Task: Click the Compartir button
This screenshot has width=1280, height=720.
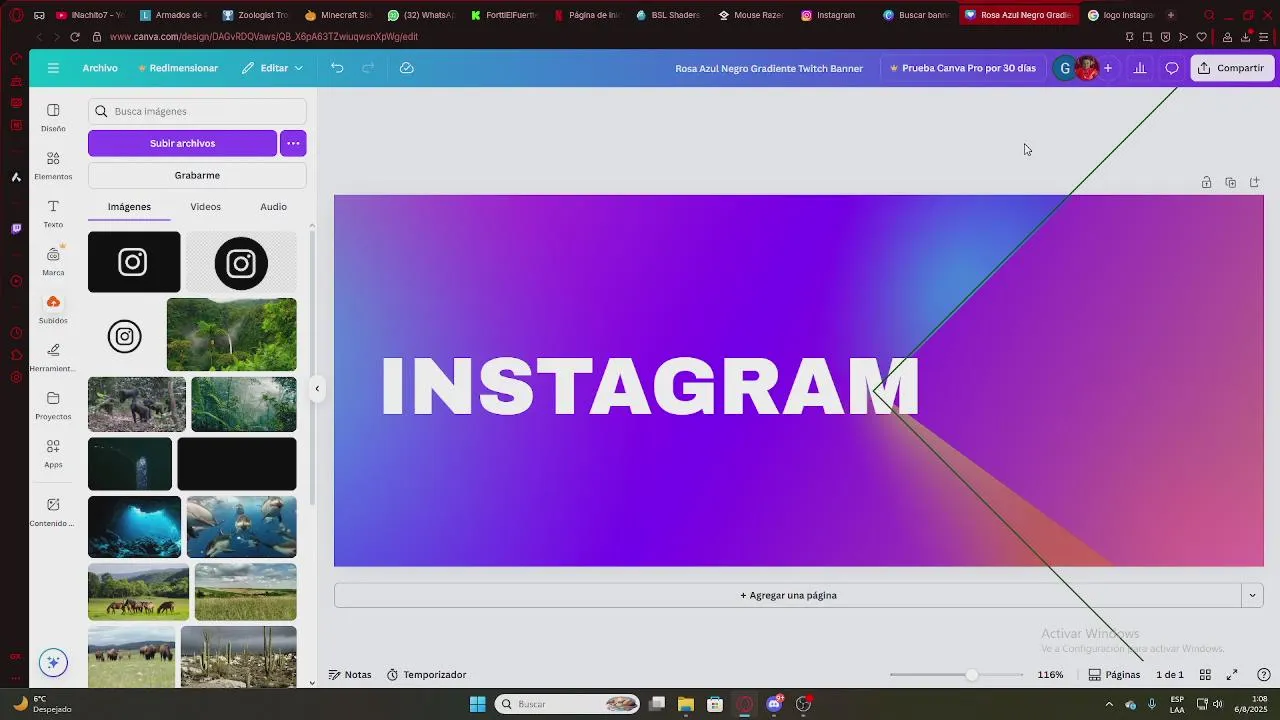Action: [1231, 68]
